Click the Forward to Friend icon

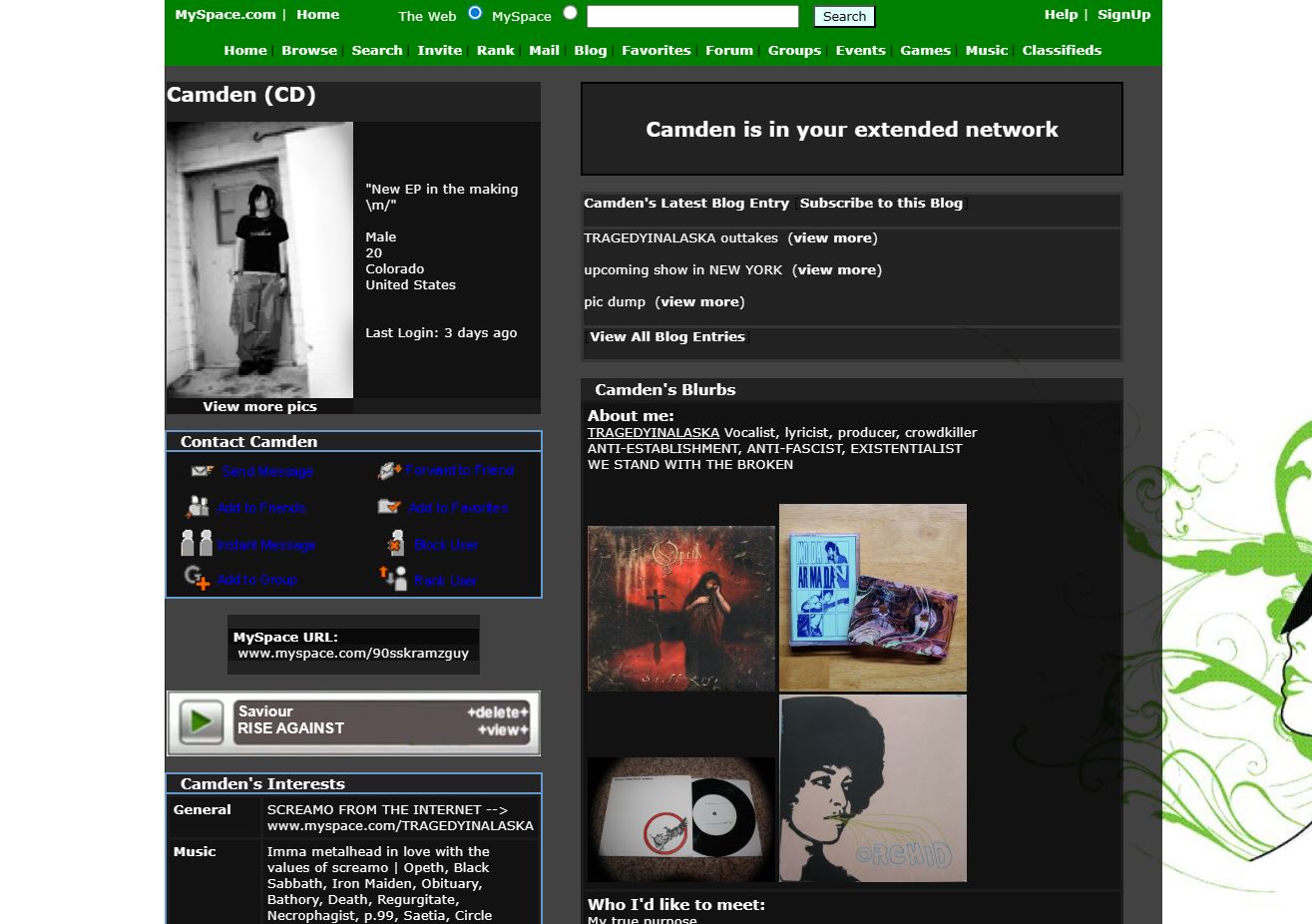[x=388, y=471]
